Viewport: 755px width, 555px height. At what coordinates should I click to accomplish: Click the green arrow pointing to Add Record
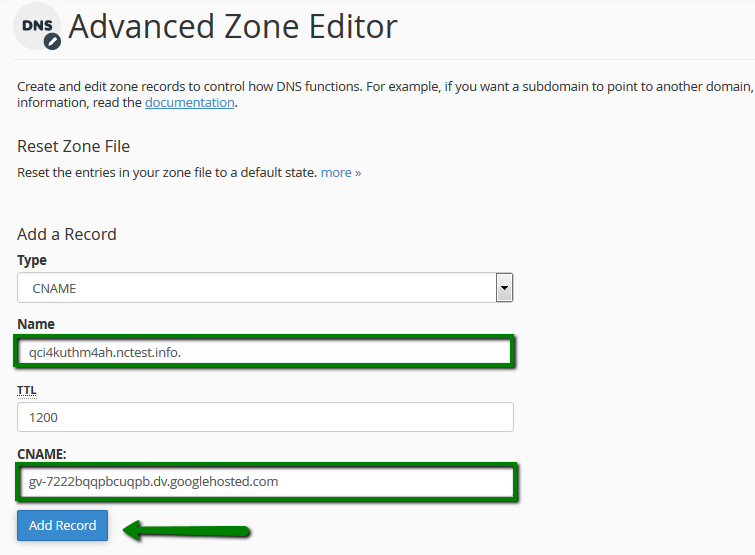click(x=186, y=530)
